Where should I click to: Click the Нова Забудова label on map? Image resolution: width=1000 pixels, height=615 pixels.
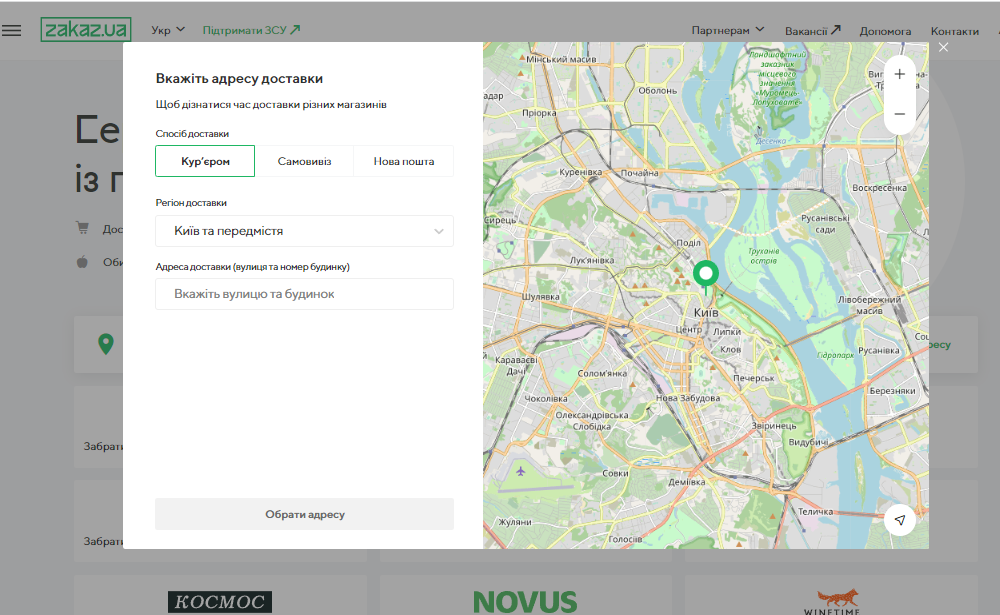pyautogui.click(x=688, y=397)
